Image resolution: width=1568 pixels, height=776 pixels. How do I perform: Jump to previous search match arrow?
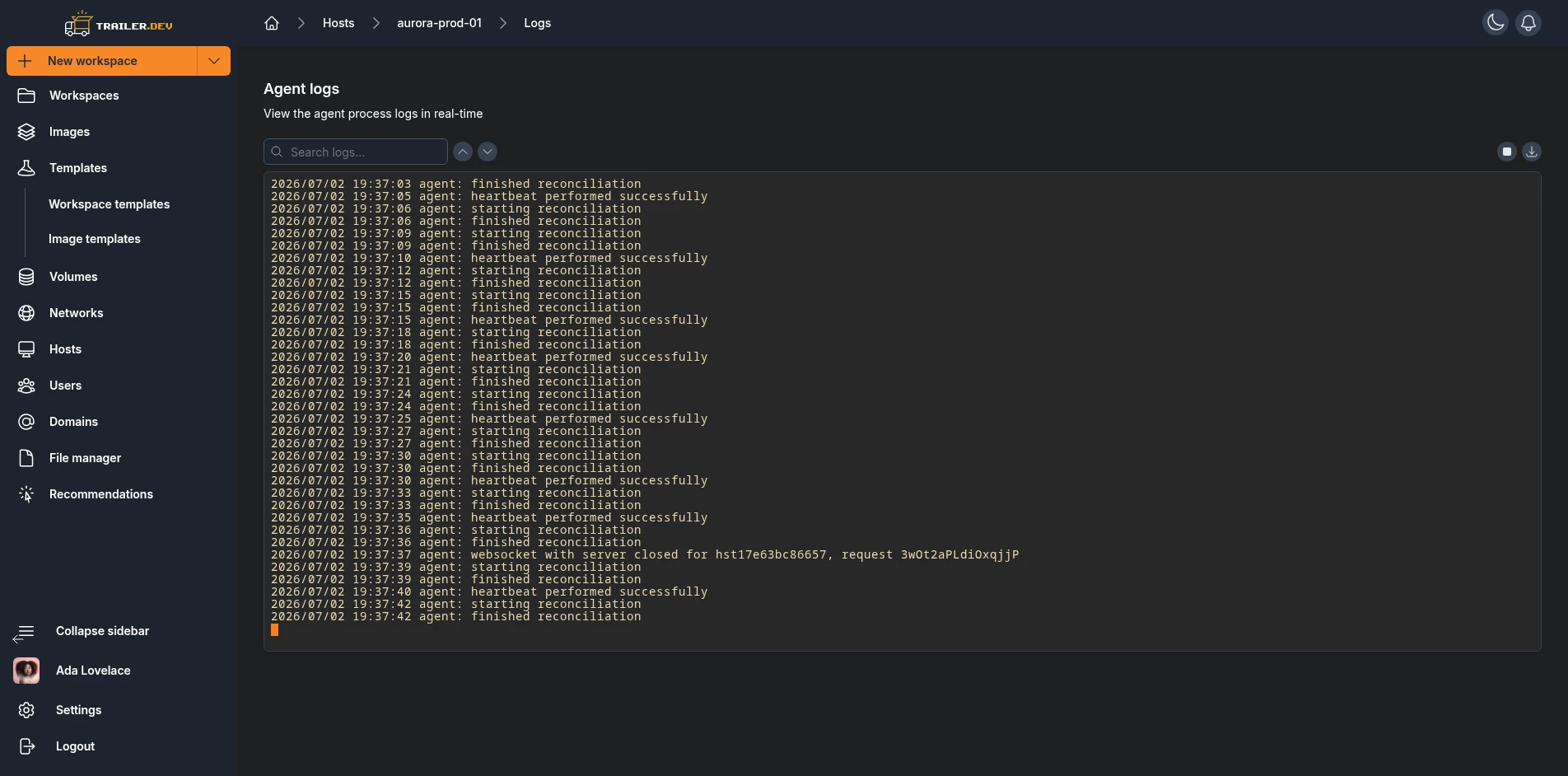pyautogui.click(x=463, y=152)
